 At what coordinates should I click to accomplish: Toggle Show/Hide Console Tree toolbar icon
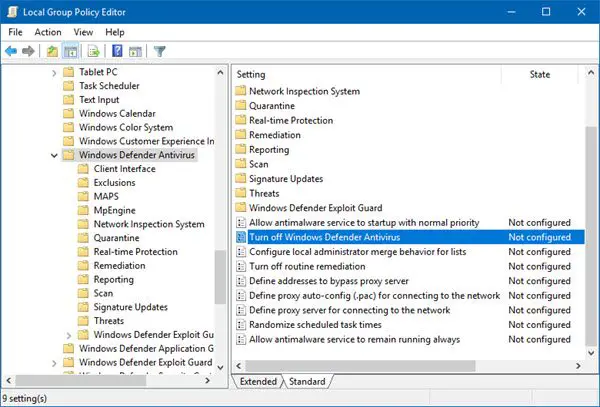pos(70,51)
